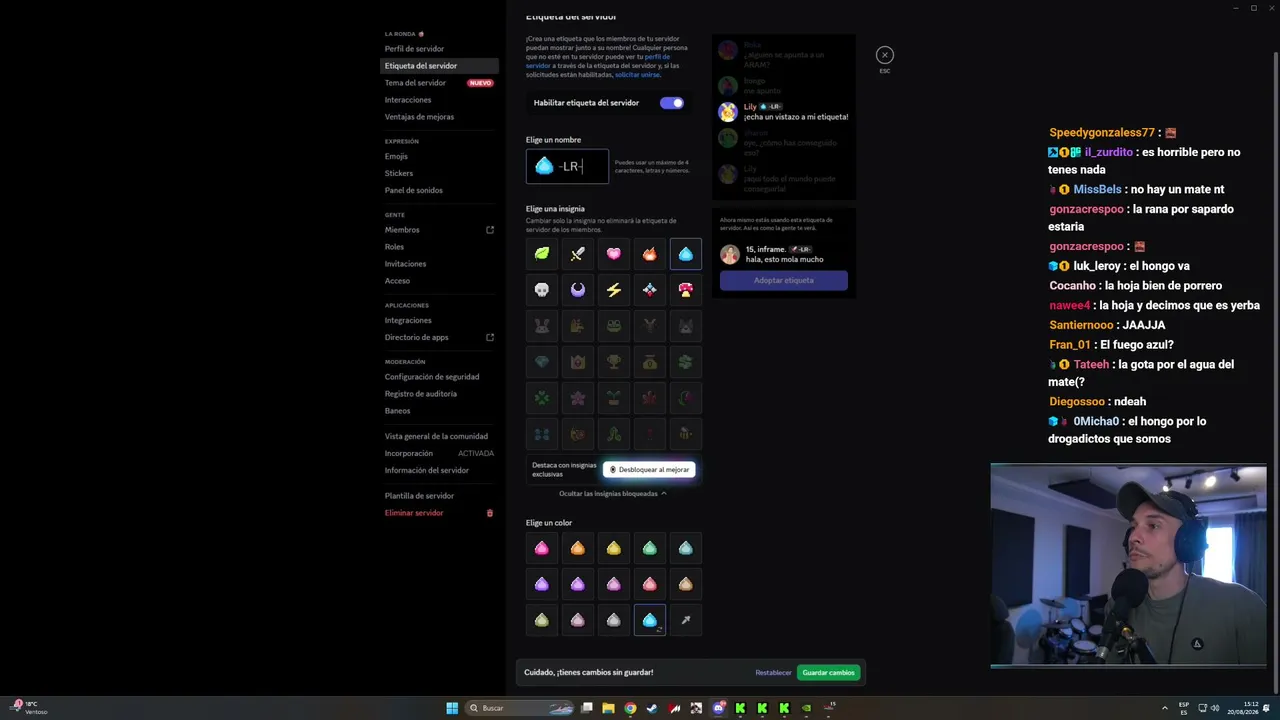Open external link icon beside Directorio de apps
This screenshot has height=720, width=1280.
[490, 337]
